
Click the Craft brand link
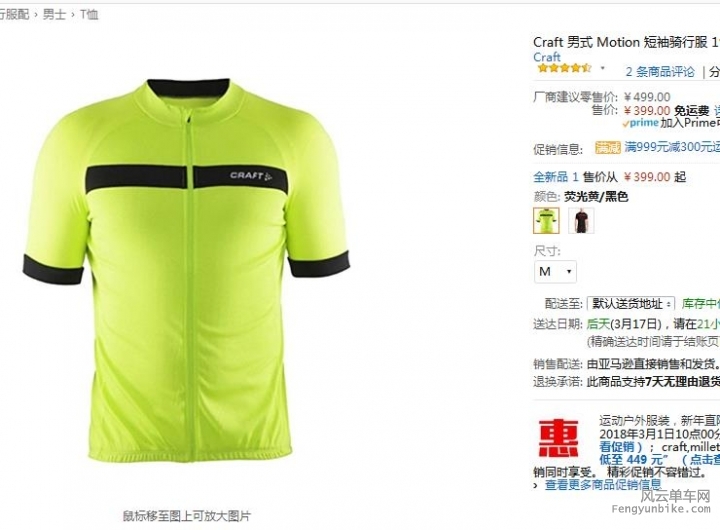[546, 57]
